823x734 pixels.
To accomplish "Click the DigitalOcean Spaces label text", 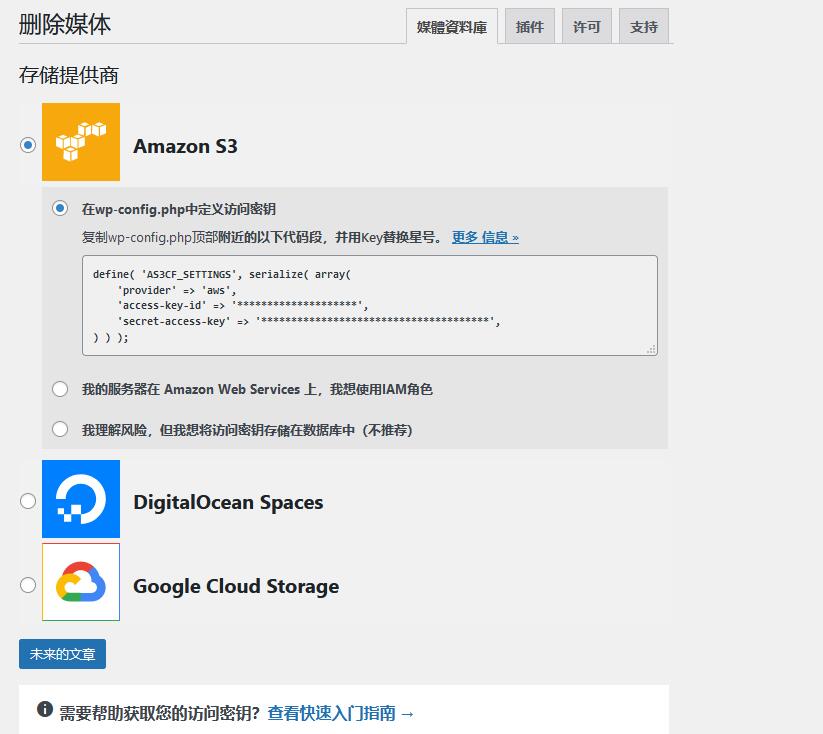I will point(228,502).
